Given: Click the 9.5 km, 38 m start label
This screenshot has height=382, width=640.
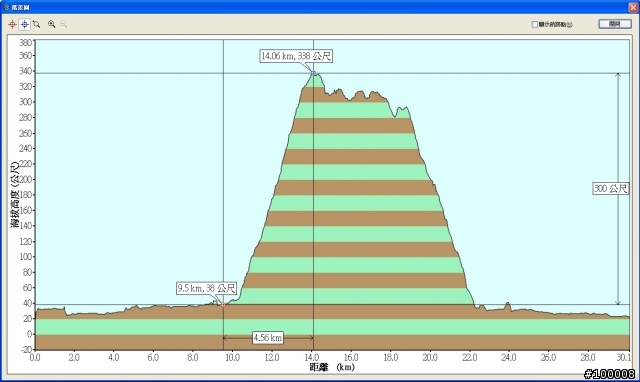Looking at the screenshot, I should (207, 288).
